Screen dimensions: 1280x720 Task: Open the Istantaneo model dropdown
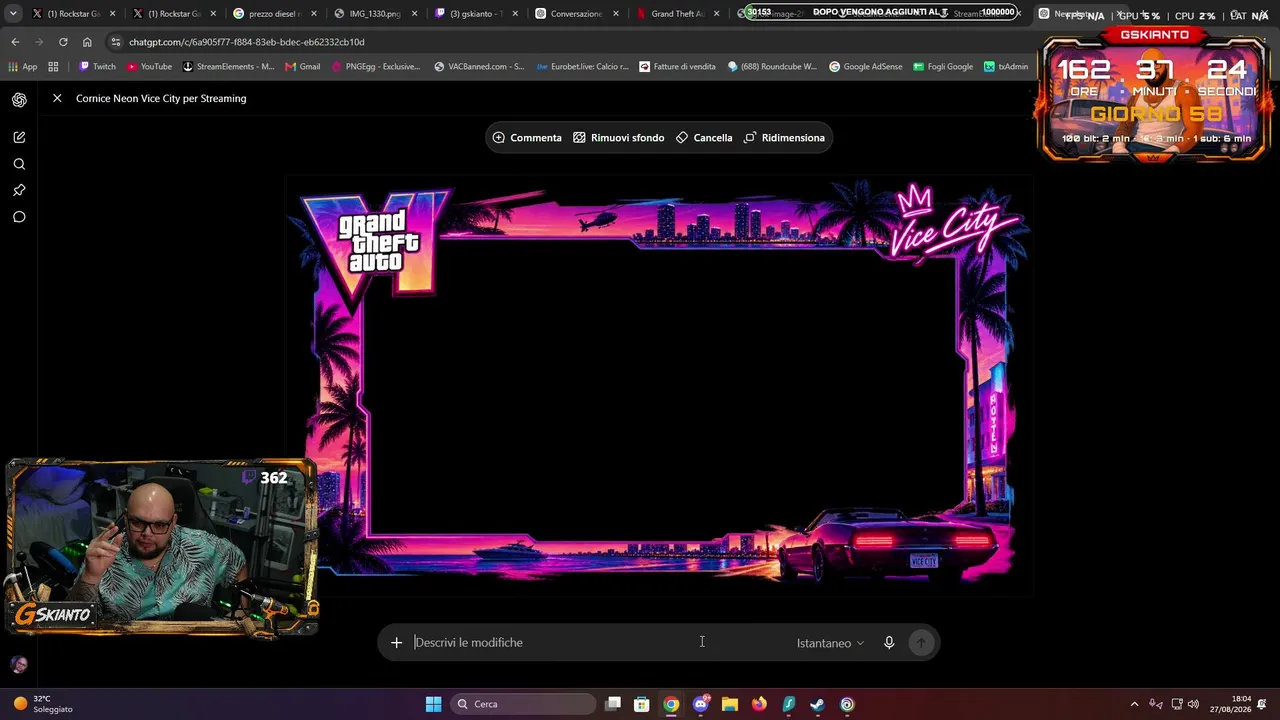tap(830, 643)
